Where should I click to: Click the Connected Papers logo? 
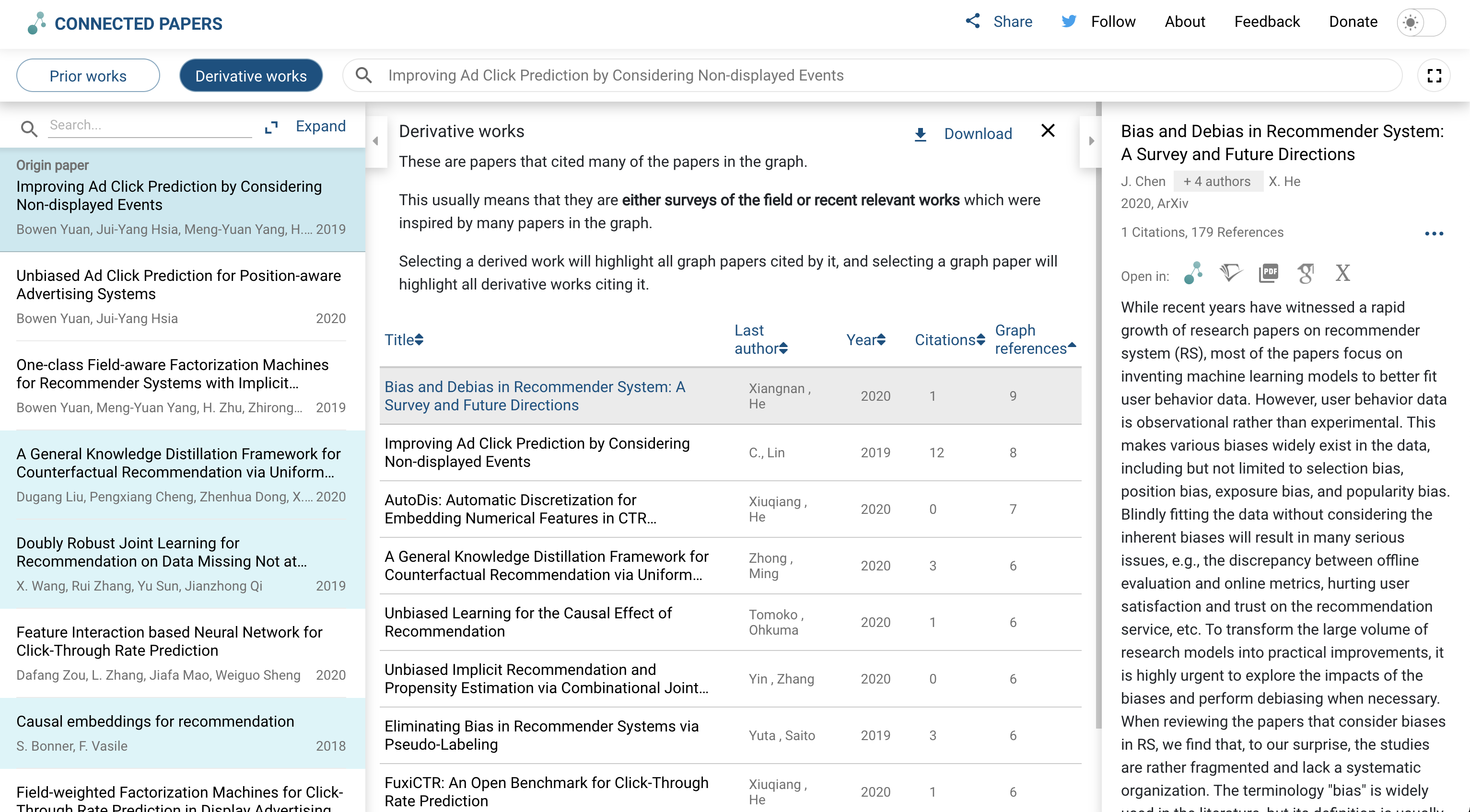click(36, 23)
